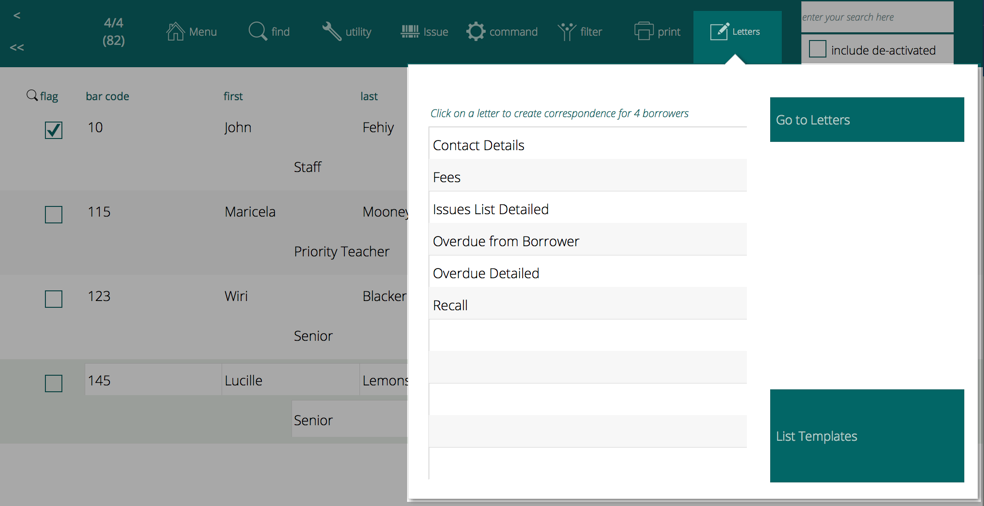Flag borrower Lucille Lemons checkbox
The image size is (984, 506).
click(x=54, y=383)
